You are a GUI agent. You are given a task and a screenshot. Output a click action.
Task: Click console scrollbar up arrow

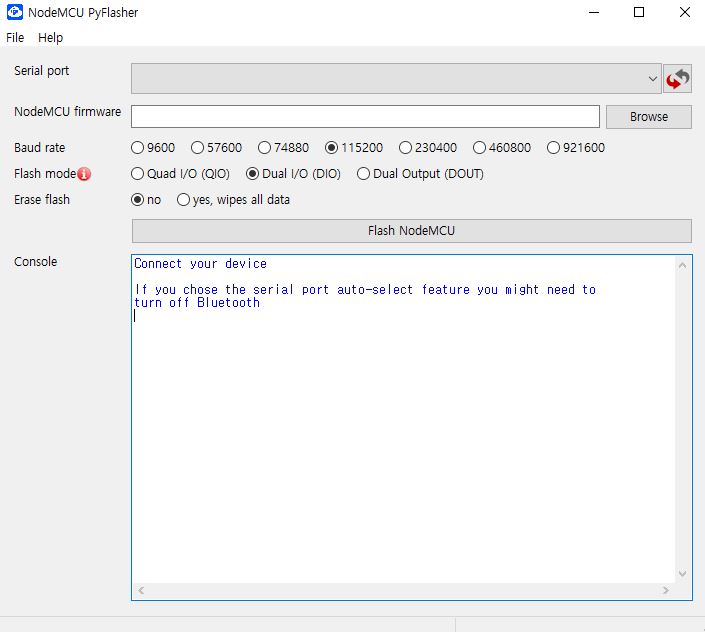pos(683,266)
